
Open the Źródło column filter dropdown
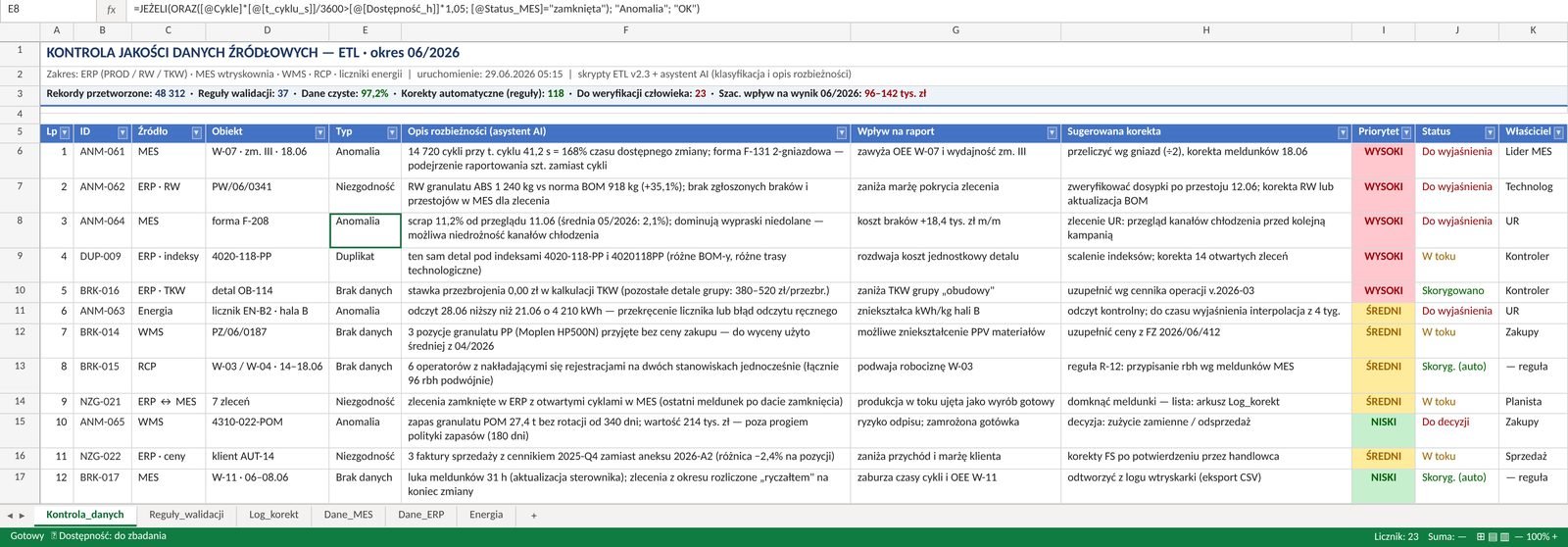tap(196, 132)
